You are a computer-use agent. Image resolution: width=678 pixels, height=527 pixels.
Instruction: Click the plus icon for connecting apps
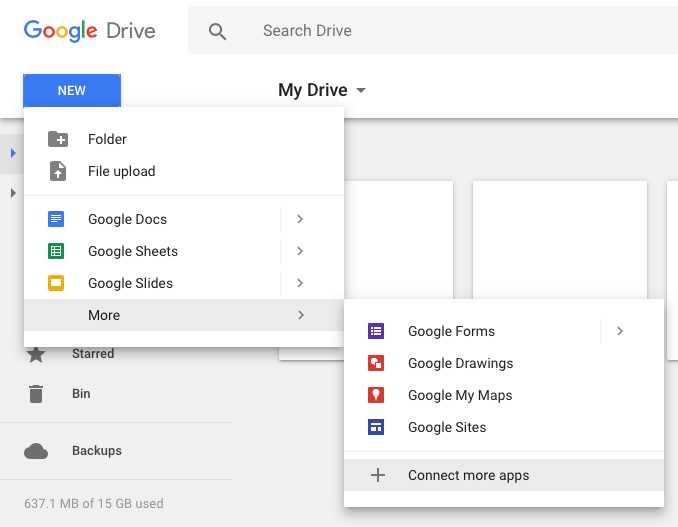tap(377, 475)
